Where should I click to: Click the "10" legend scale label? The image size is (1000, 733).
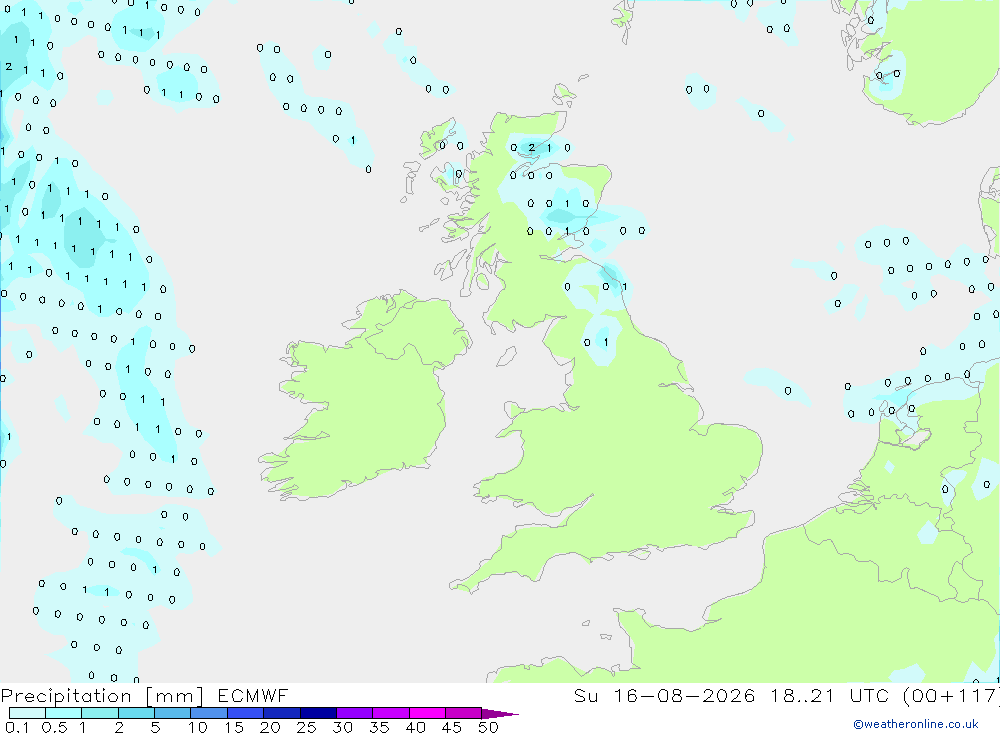pyautogui.click(x=198, y=727)
